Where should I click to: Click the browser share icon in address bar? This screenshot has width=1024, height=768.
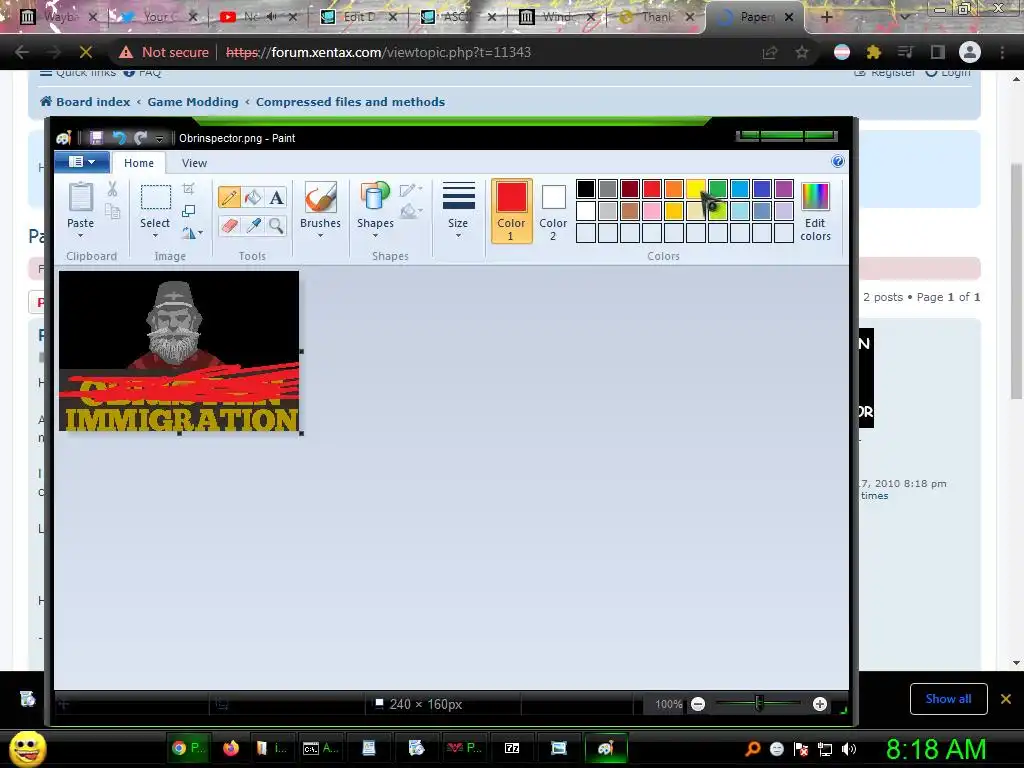point(770,52)
